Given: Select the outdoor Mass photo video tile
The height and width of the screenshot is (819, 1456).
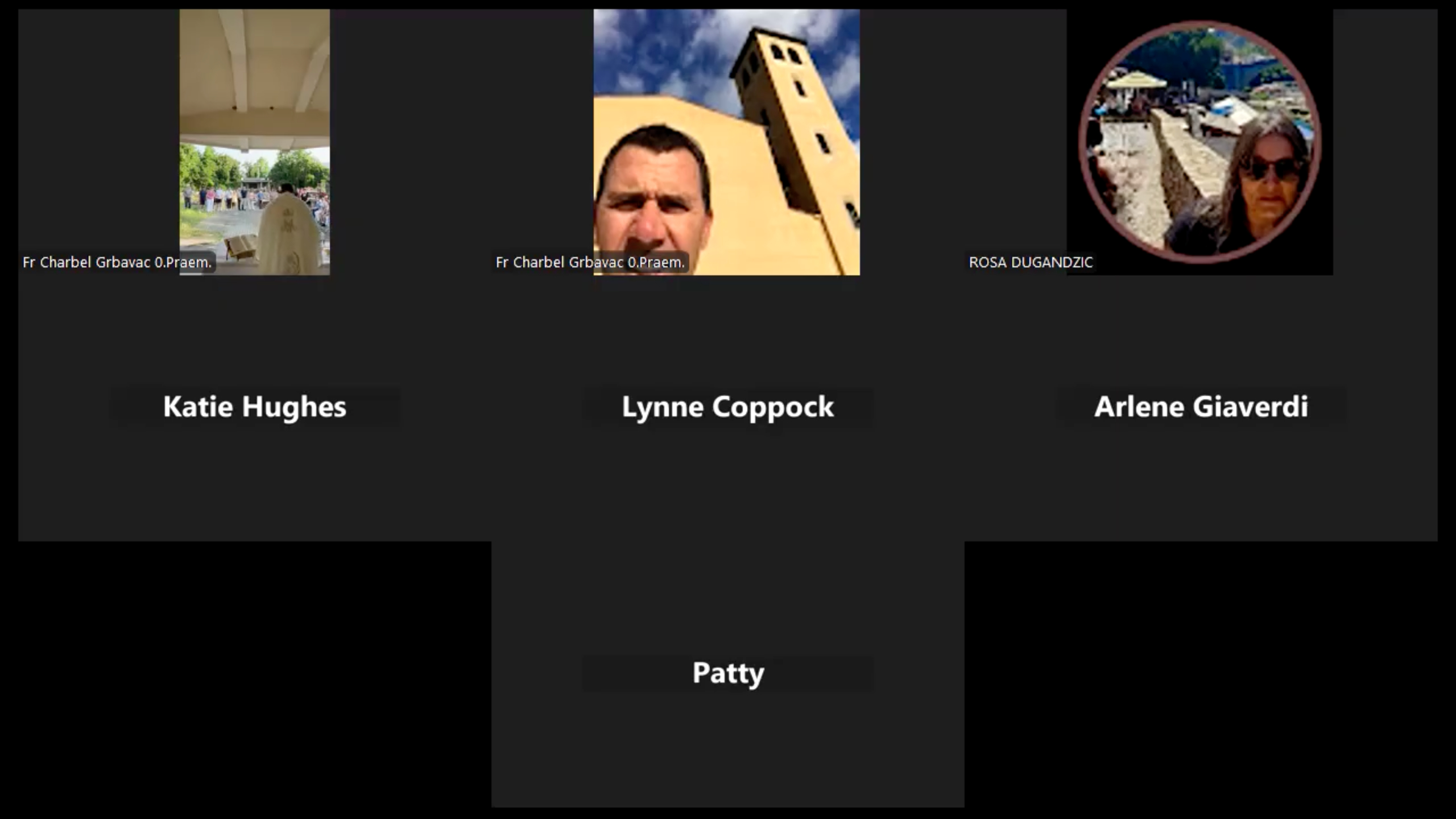Looking at the screenshot, I should (x=254, y=142).
